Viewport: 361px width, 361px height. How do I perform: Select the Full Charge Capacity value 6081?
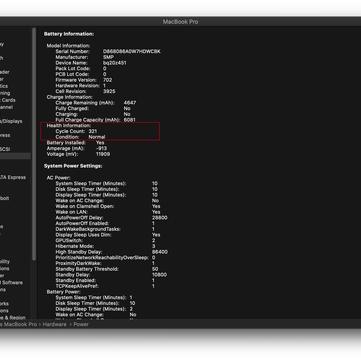click(x=130, y=120)
